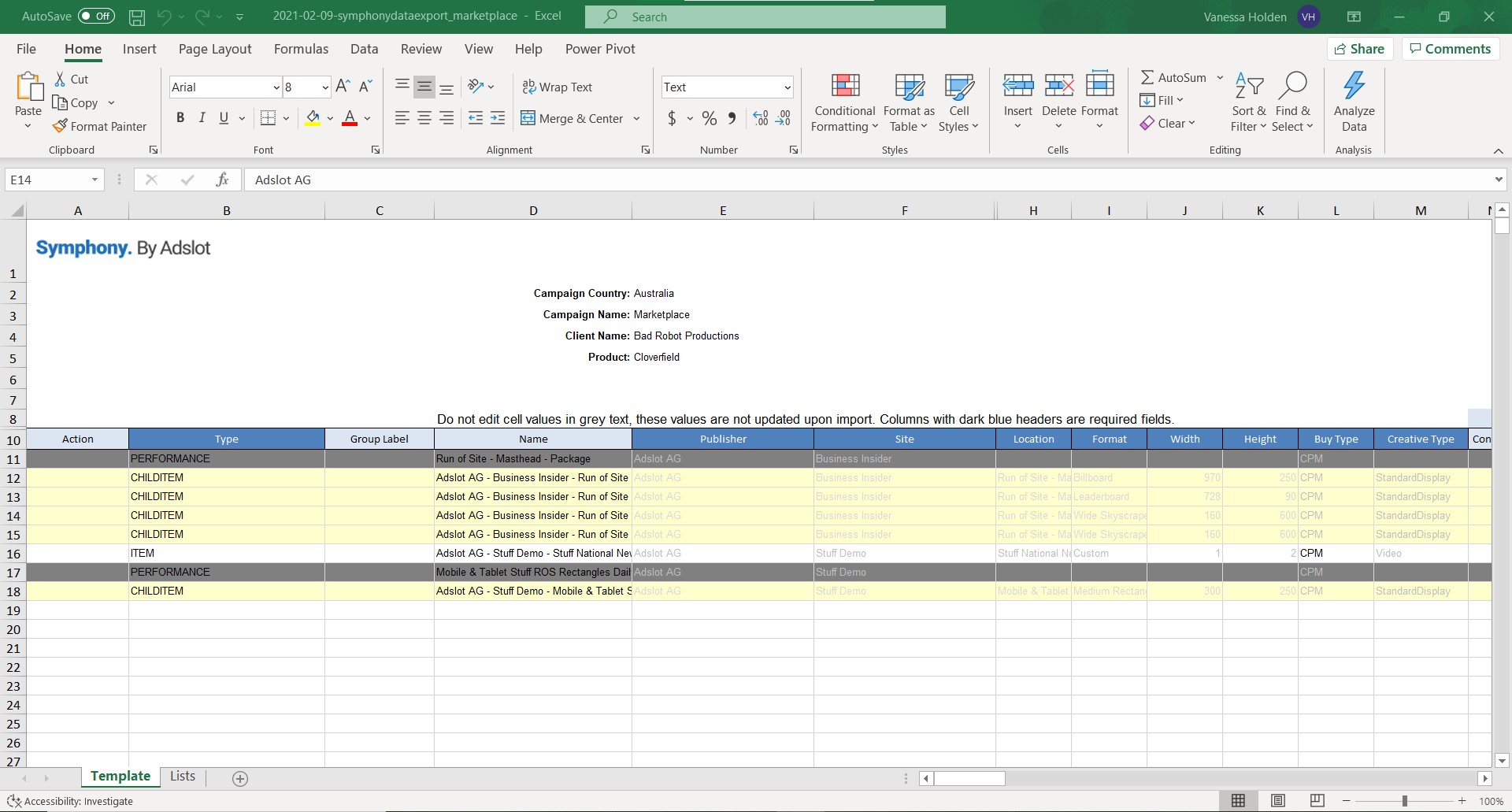Click the Save icon in title bar
The height and width of the screenshot is (812, 1512).
click(x=137, y=17)
